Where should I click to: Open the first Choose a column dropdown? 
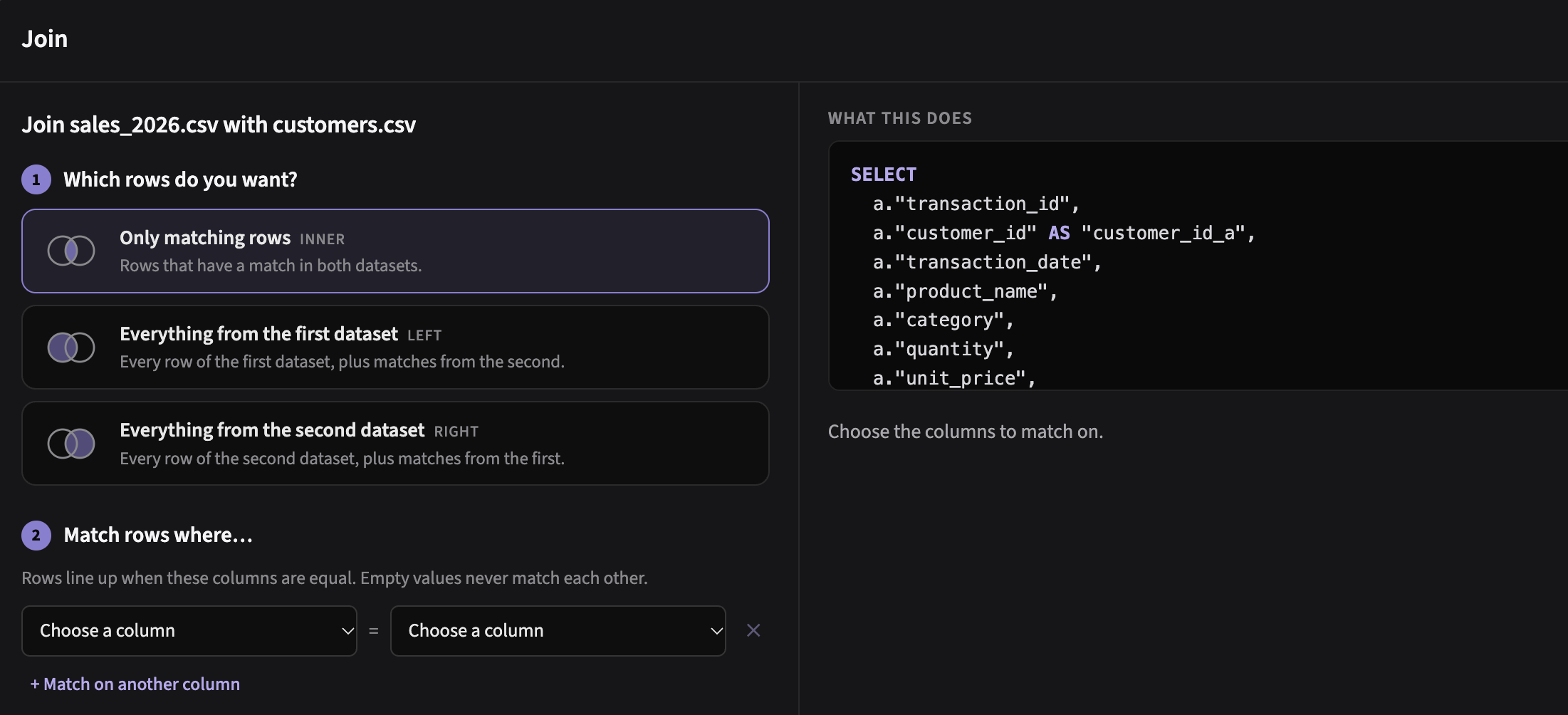(x=189, y=631)
